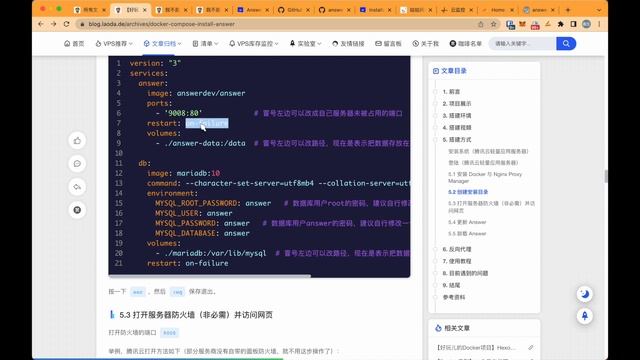This screenshot has width=640, height=360.
Task: Open the 友情链接 nav item
Action: pos(348,43)
